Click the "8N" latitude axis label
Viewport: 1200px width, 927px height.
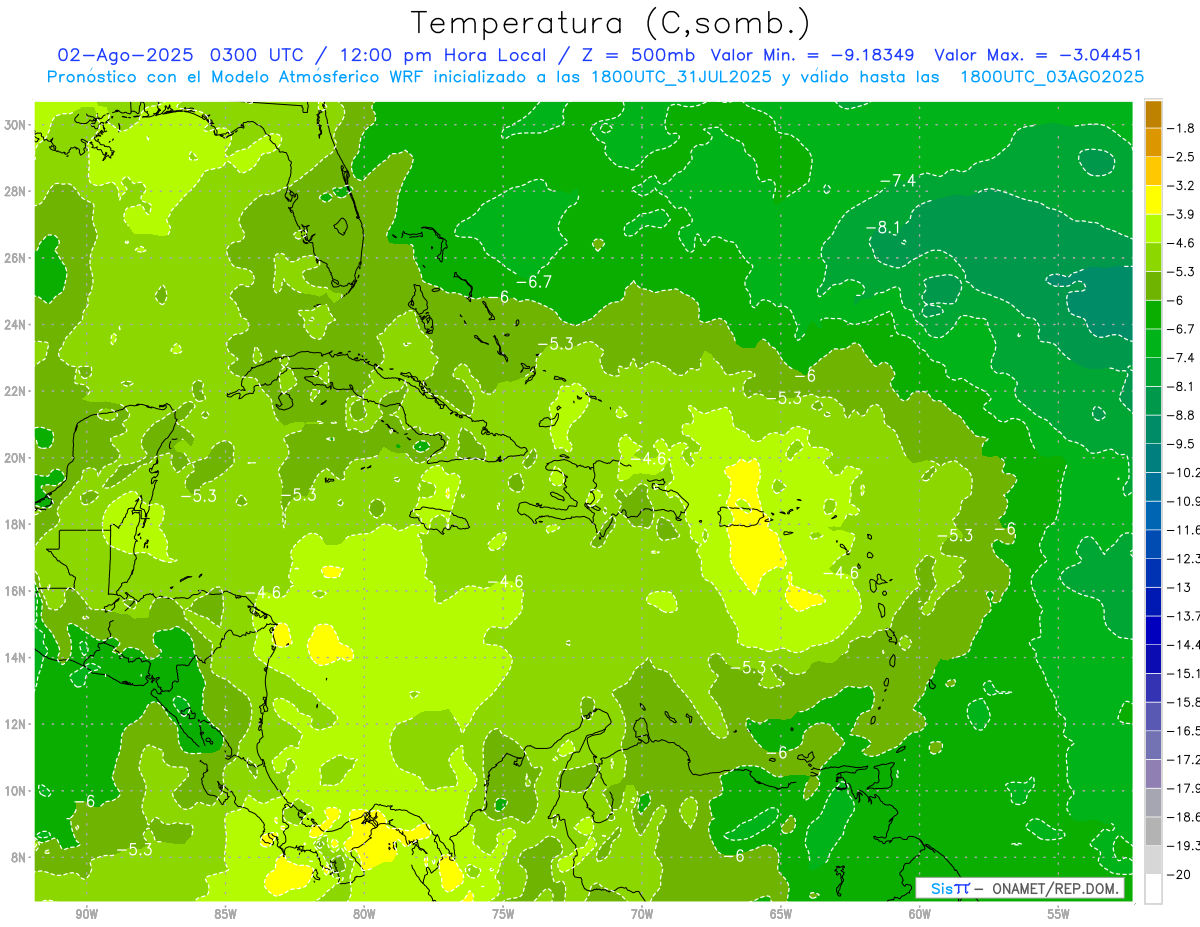[20, 857]
